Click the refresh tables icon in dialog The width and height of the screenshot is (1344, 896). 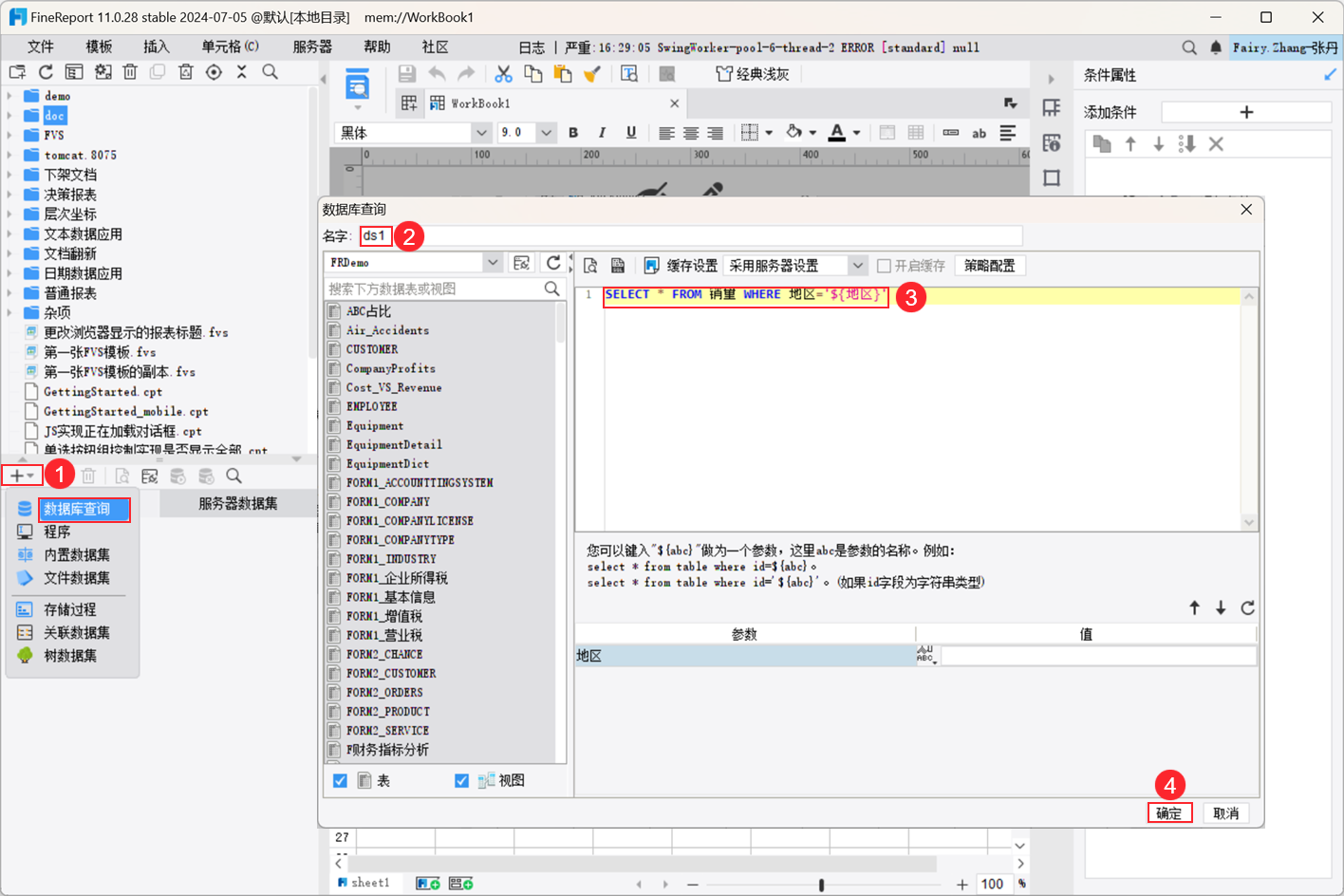pyautogui.click(x=553, y=263)
